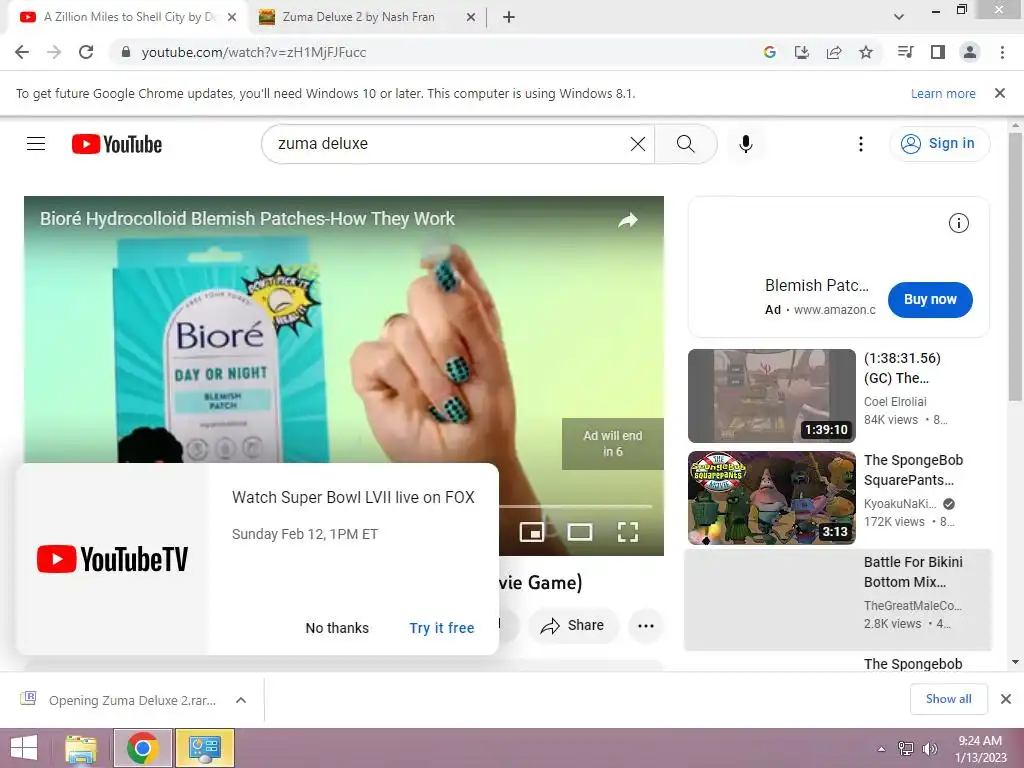1024x768 pixels.
Task: Enable miniplayer mode
Action: tap(532, 532)
